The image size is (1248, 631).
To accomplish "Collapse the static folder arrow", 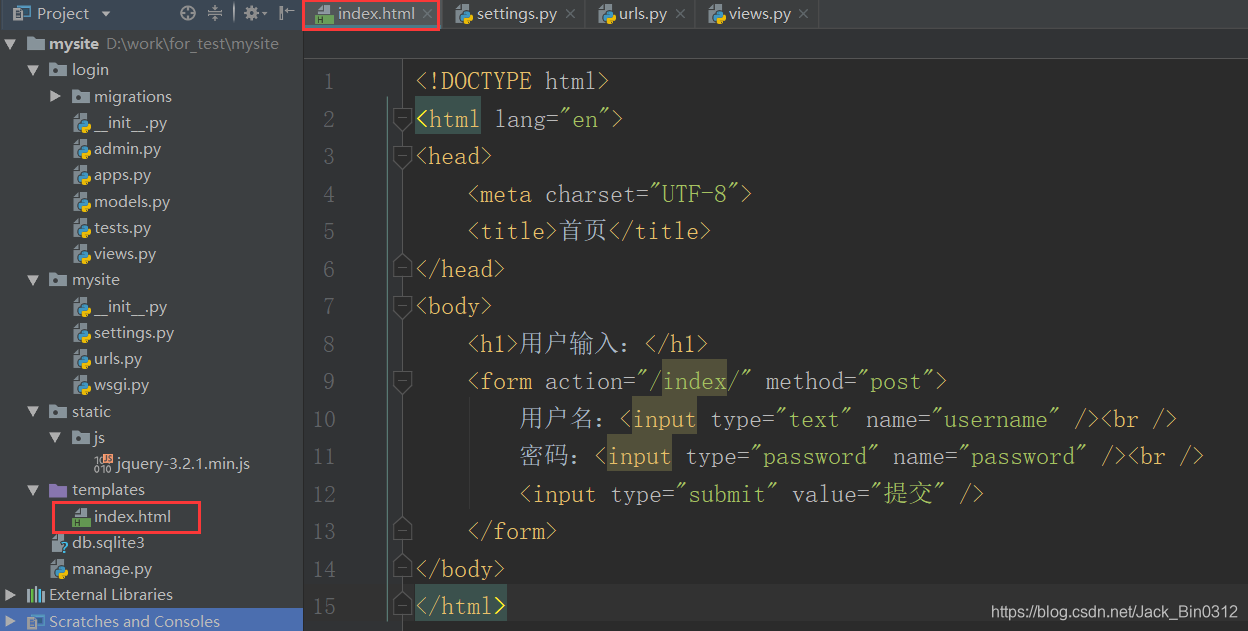I will [33, 411].
